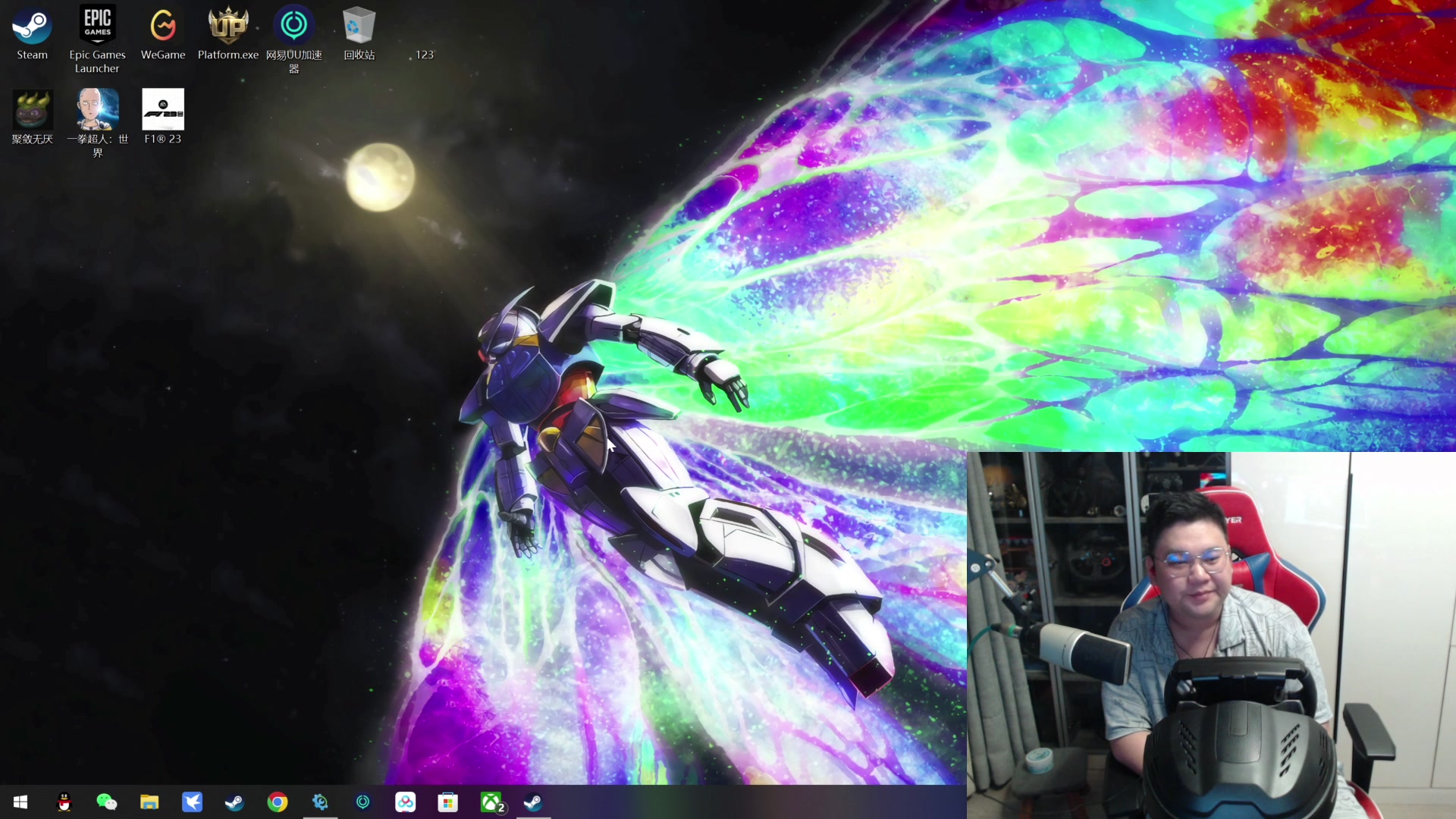Screen dimensions: 1456x819
Task: Select the 聚敛无厌 game shortcut
Action: [32, 118]
